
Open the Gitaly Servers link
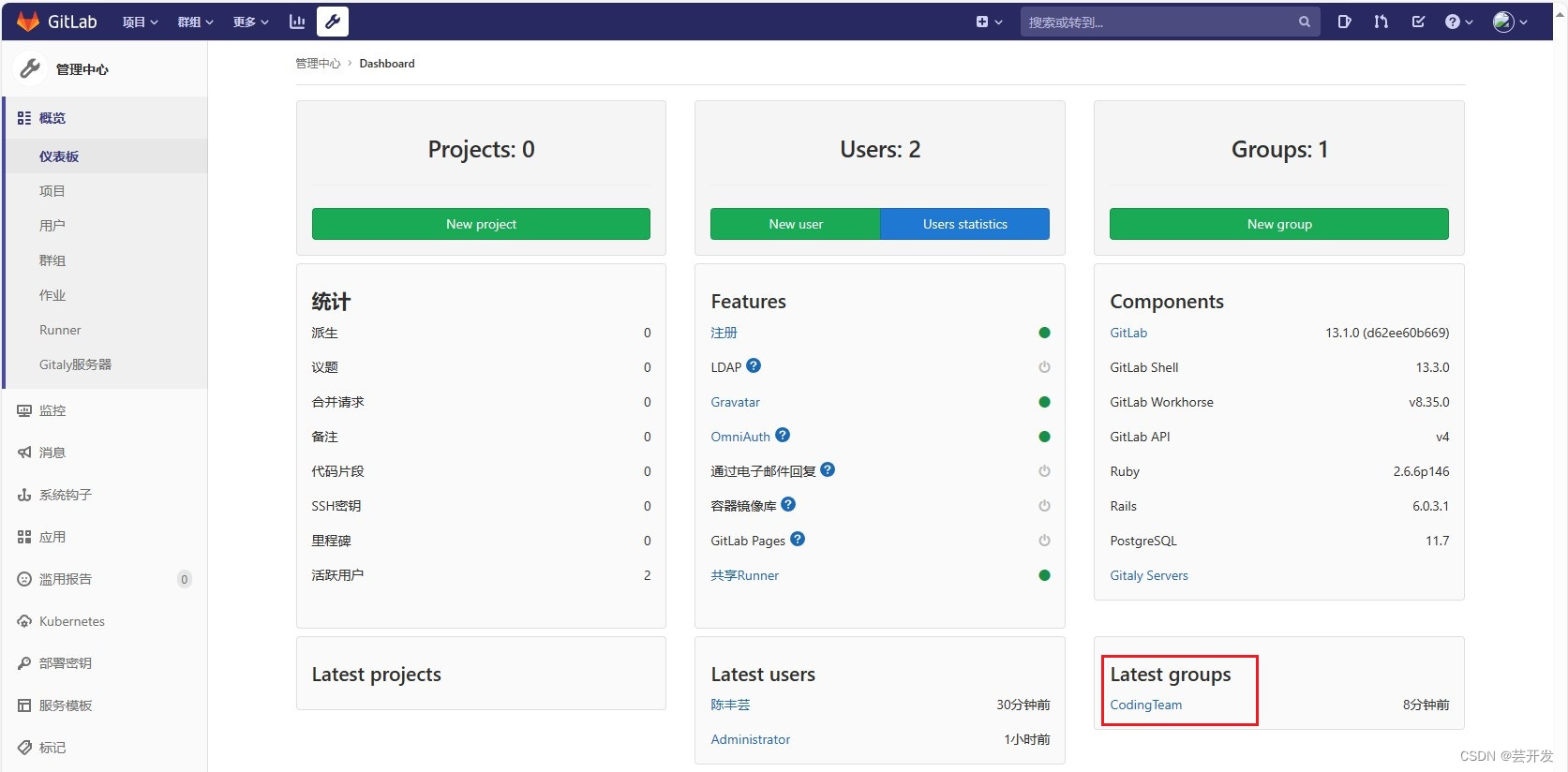coord(1148,575)
